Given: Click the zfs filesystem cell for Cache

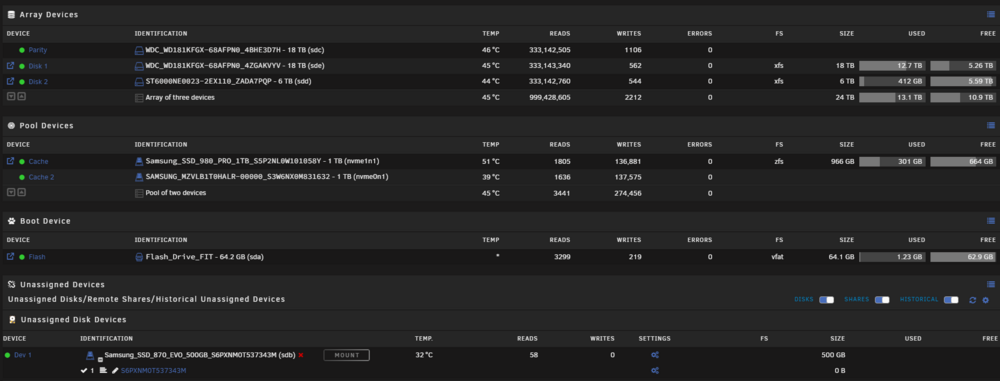Looking at the screenshot, I should [x=778, y=161].
